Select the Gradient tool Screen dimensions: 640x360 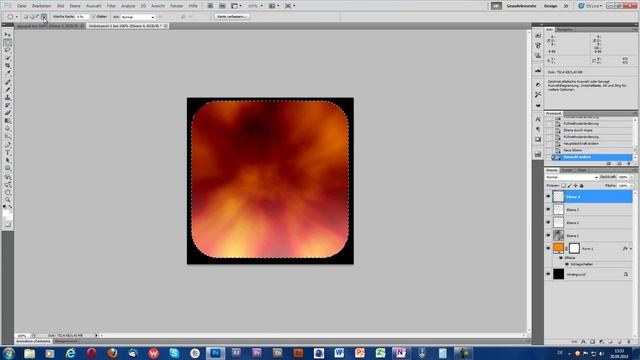pos(7,121)
